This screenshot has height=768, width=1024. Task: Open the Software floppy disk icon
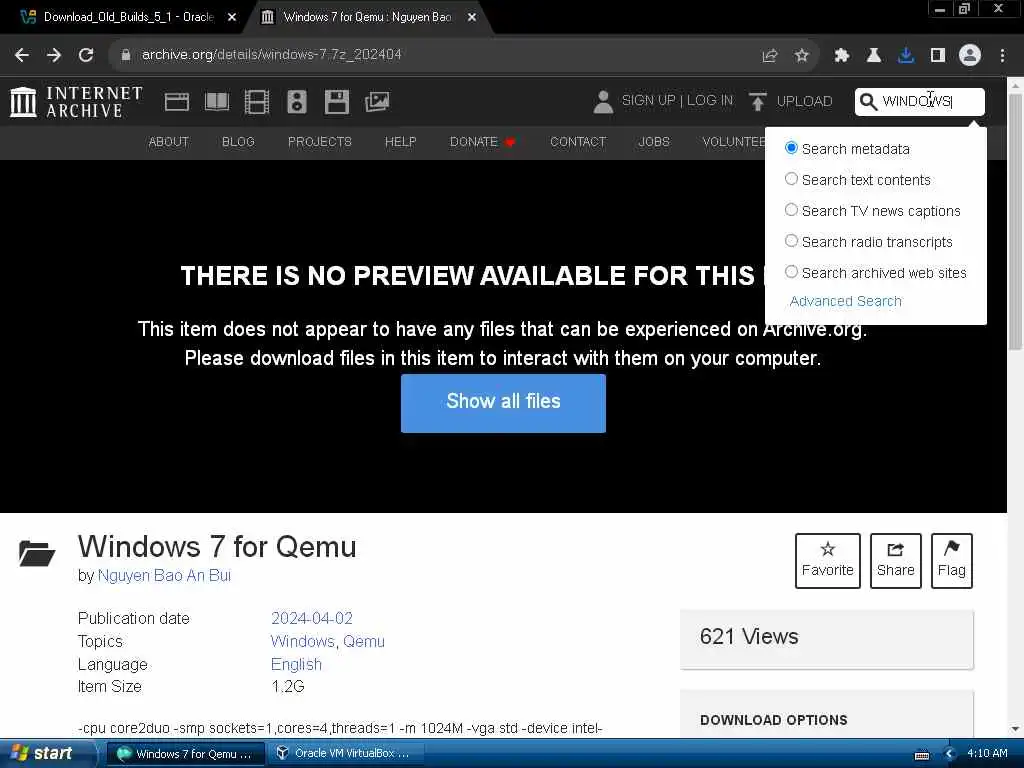(337, 102)
